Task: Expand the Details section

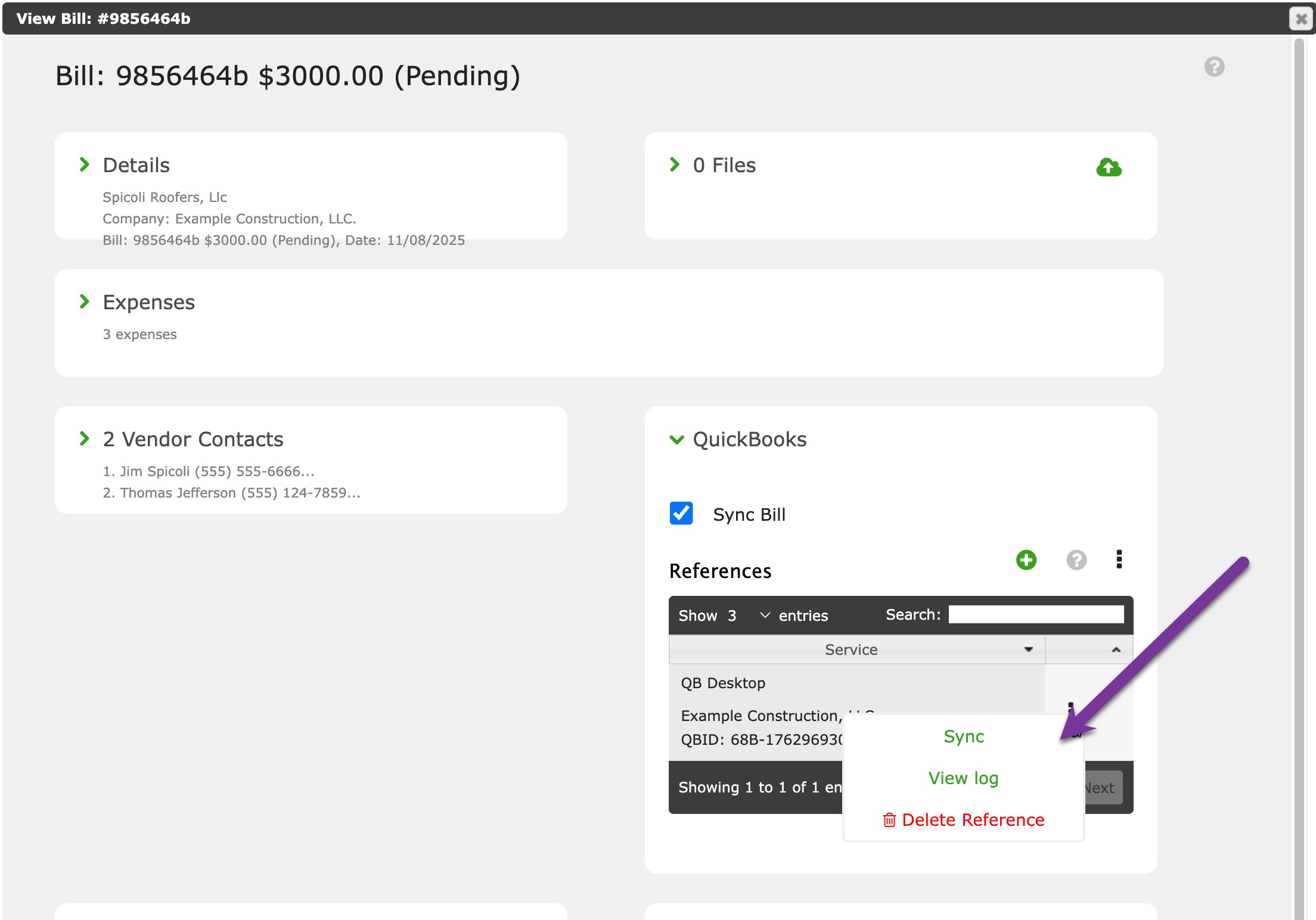Action: [x=85, y=164]
